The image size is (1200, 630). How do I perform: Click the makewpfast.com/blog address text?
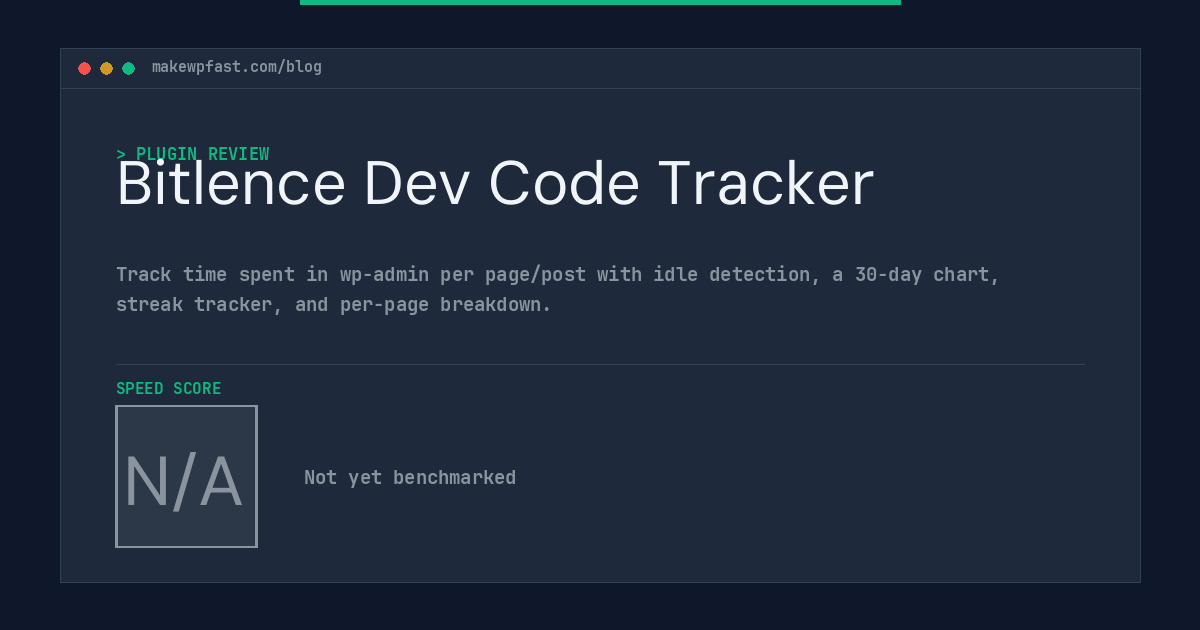tap(237, 67)
